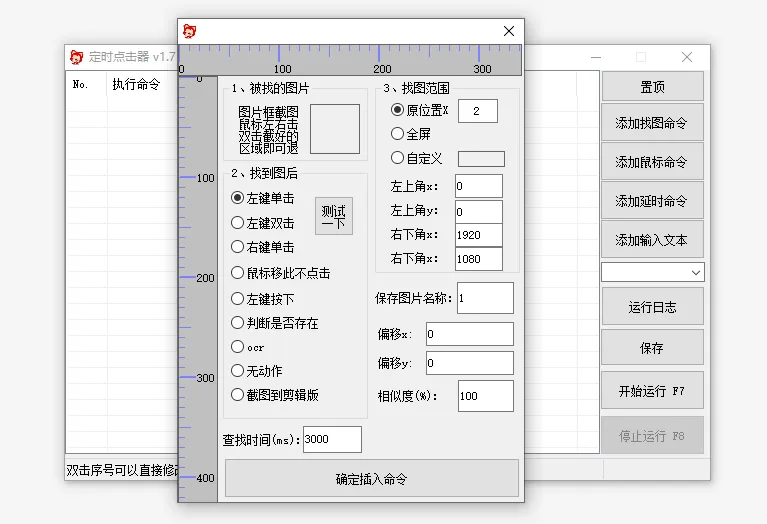
Task: Choose 截图到剪辑版 option
Action: pyautogui.click(x=274, y=395)
